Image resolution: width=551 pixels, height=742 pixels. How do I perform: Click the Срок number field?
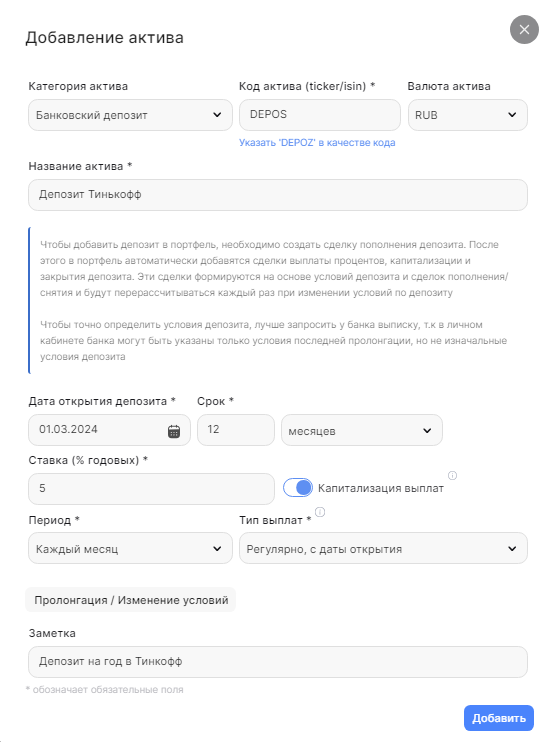tap(236, 430)
